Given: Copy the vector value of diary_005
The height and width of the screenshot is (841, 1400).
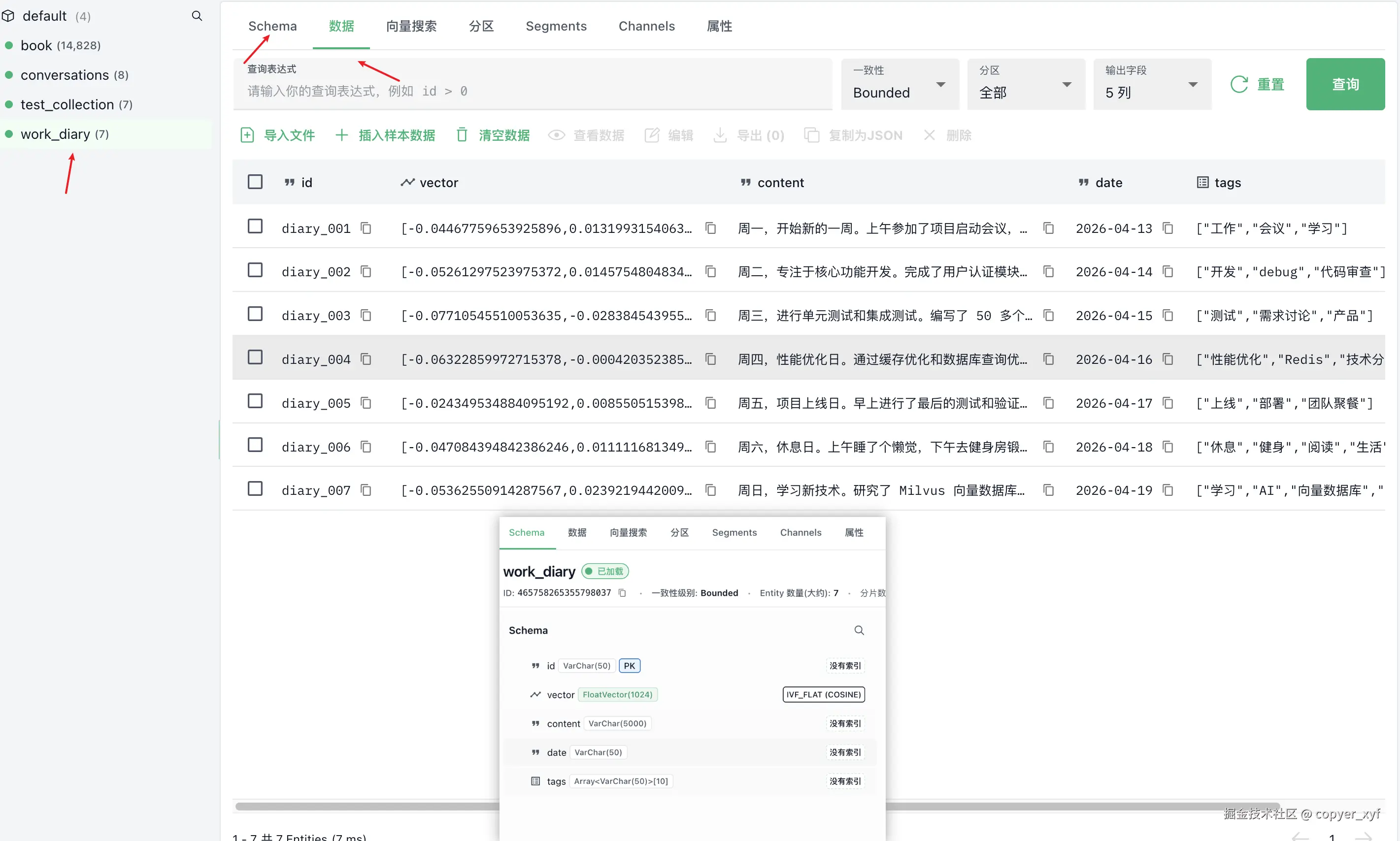Looking at the screenshot, I should [x=710, y=403].
